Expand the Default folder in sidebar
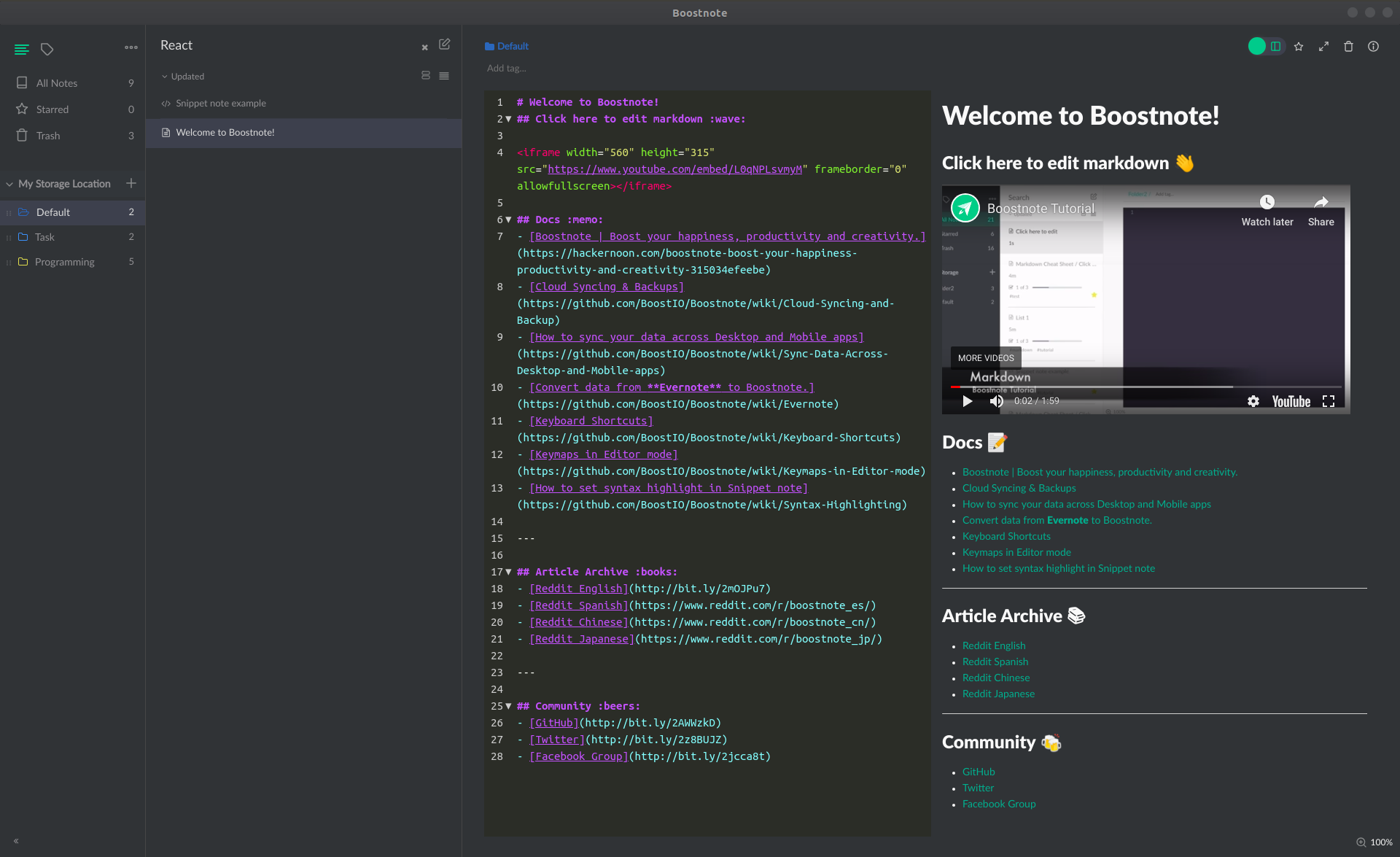This screenshot has height=857, width=1400. point(52,211)
